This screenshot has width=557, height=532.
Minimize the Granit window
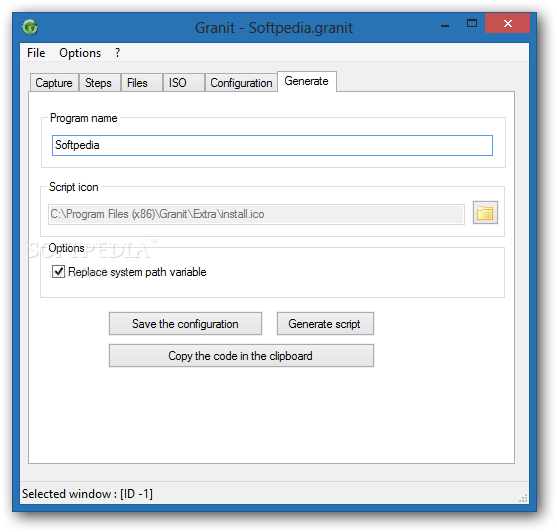pos(445,25)
